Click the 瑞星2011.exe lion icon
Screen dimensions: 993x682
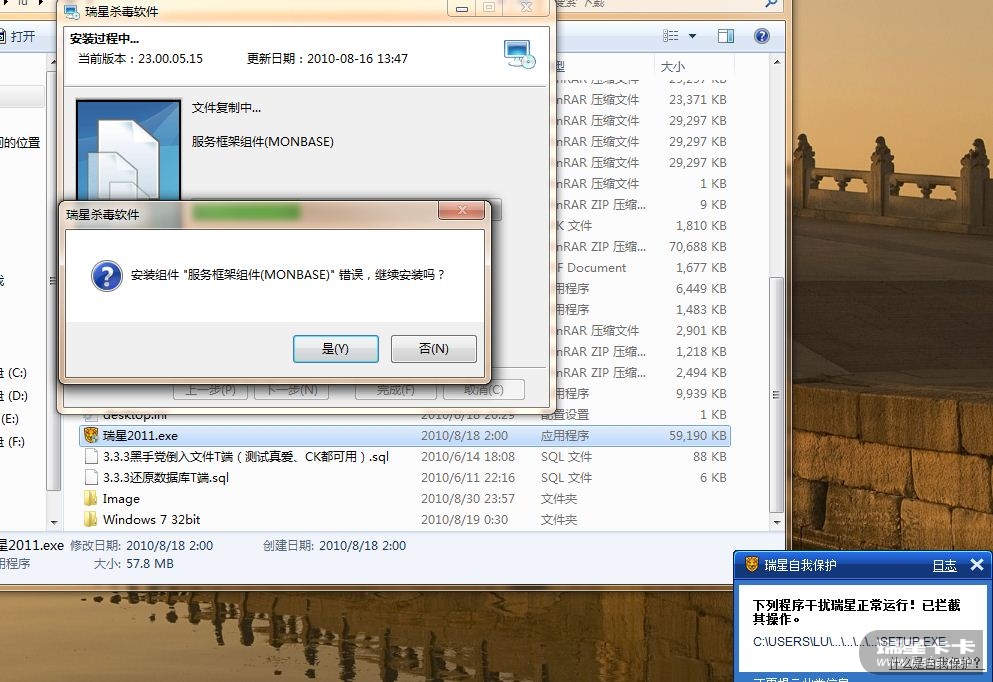[91, 436]
